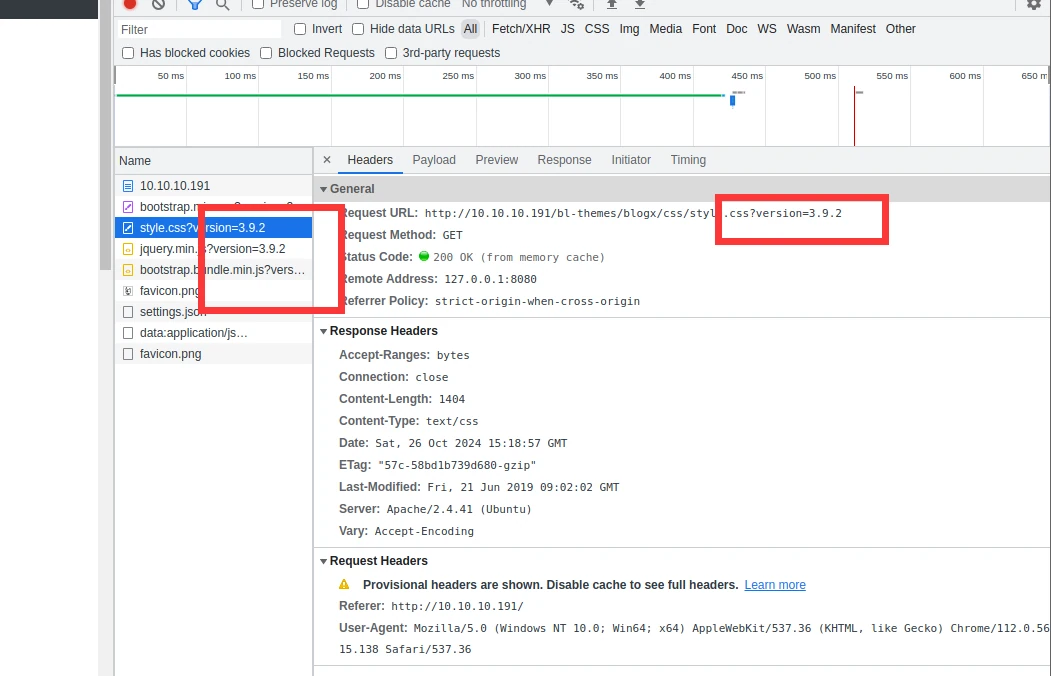This screenshot has width=1051, height=676.
Task: Collapse the General section
Action: click(x=324, y=189)
